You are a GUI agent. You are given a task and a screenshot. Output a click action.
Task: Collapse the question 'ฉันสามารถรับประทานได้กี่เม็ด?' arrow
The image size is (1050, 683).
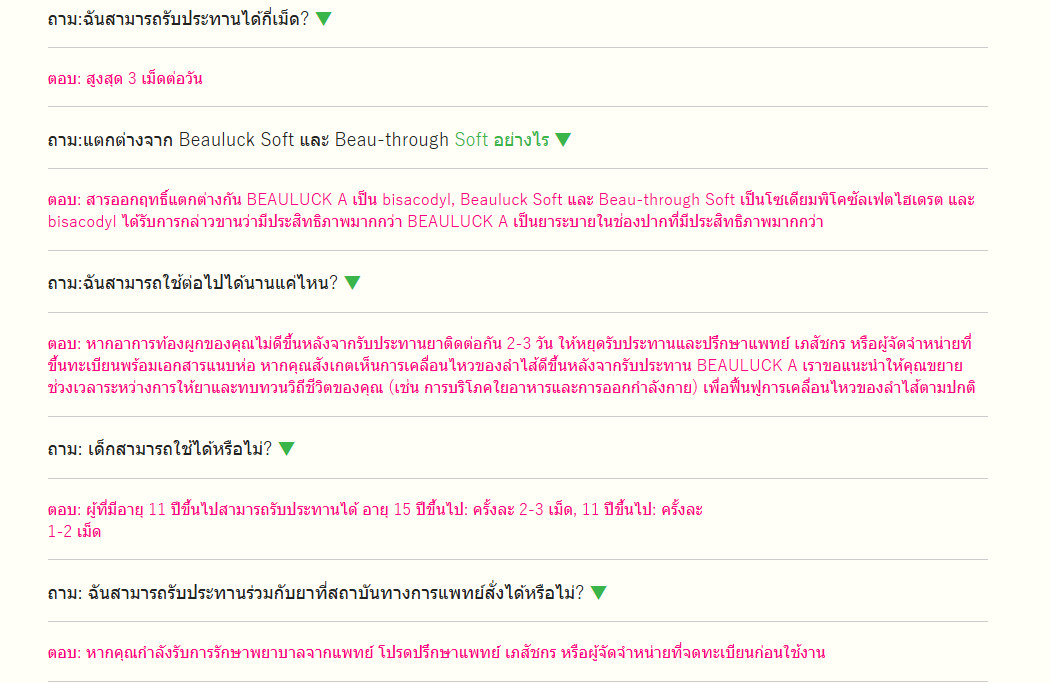click(323, 19)
